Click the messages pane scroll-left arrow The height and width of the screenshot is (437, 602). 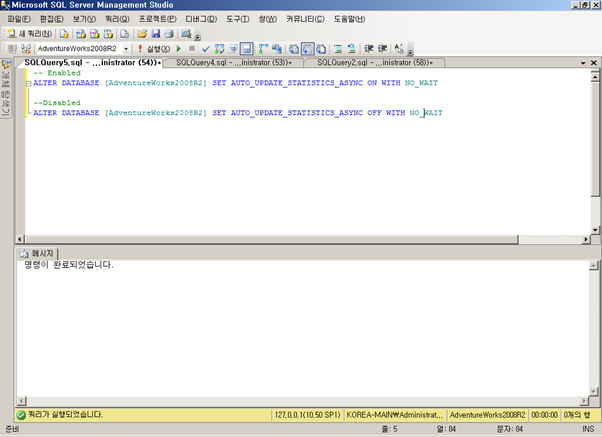tap(22, 401)
